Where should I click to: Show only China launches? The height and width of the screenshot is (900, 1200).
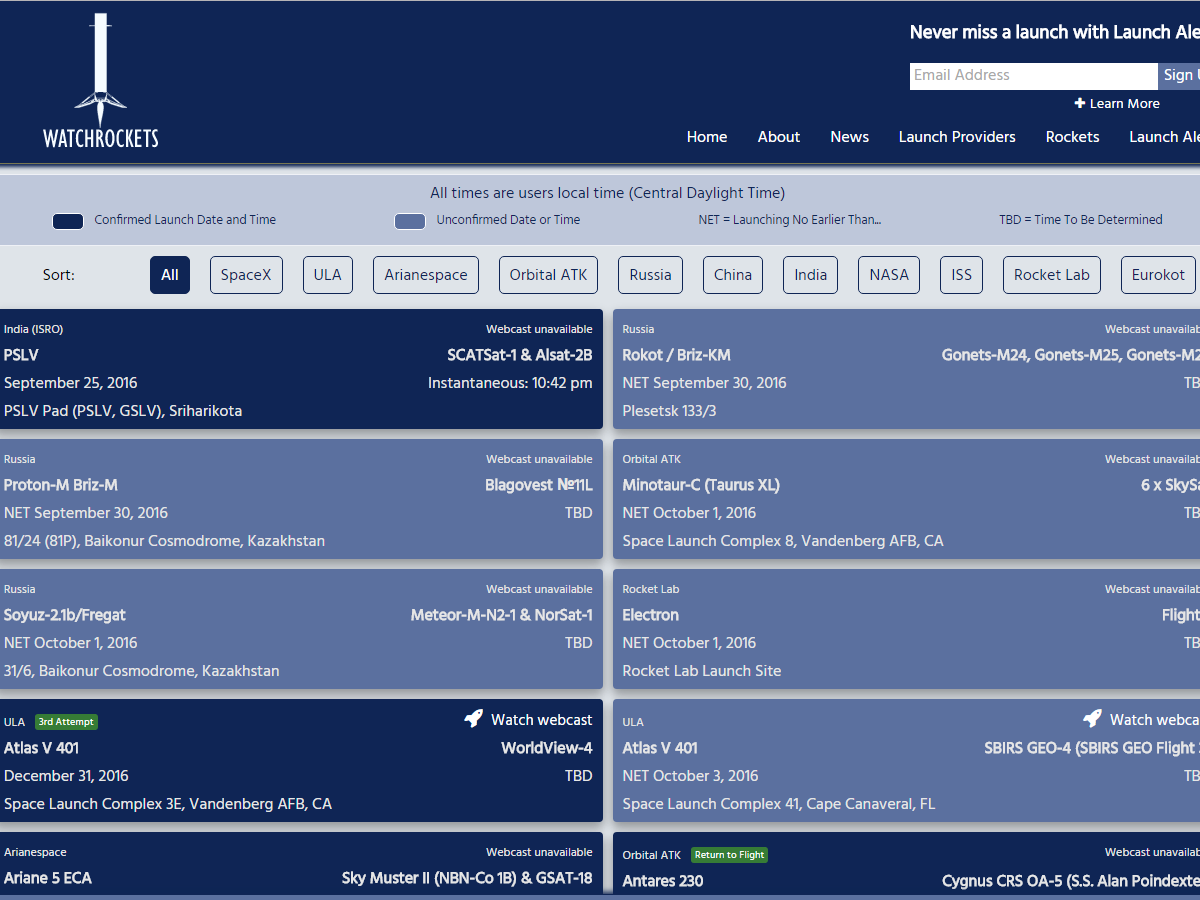(x=733, y=275)
